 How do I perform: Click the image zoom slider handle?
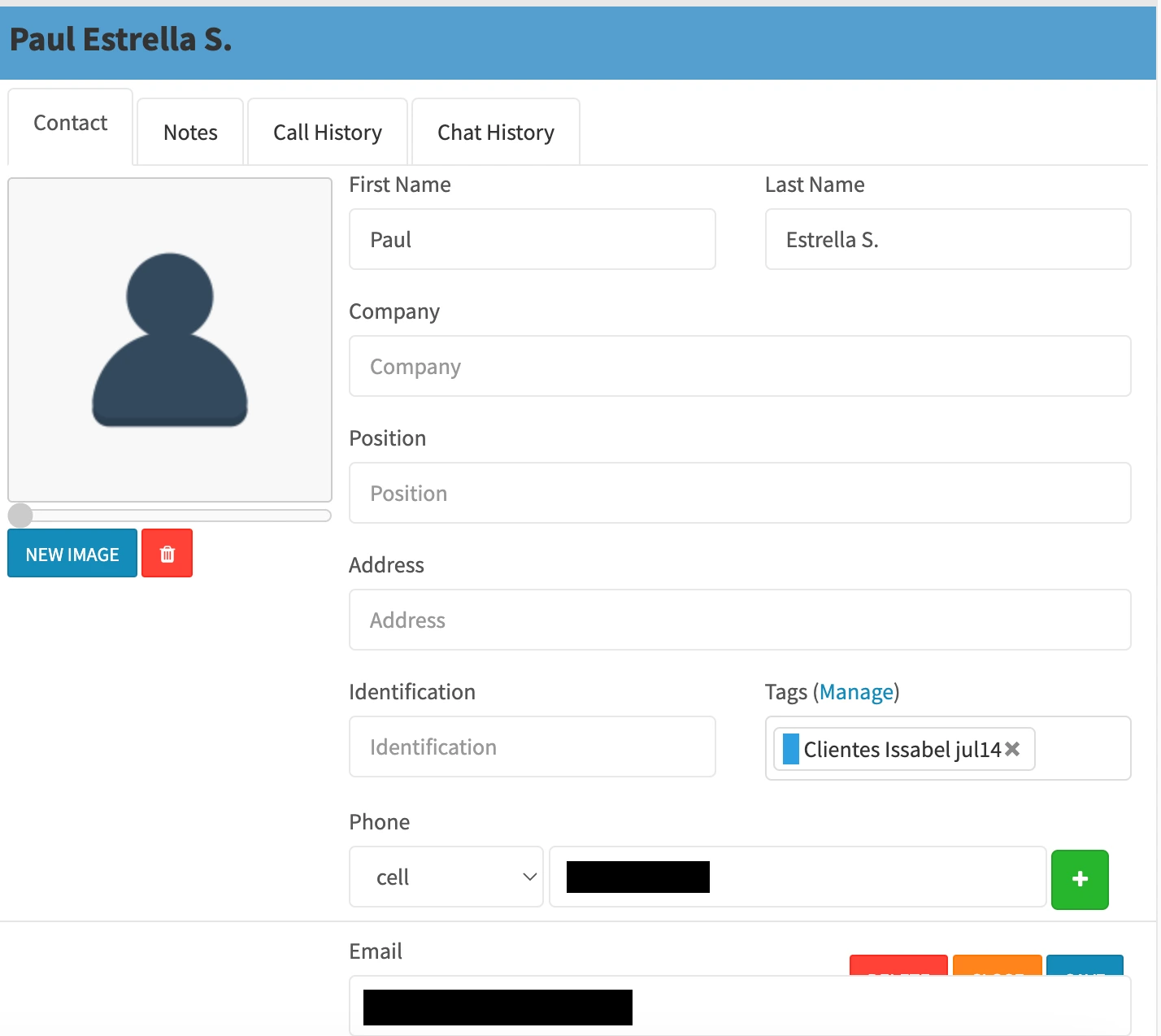click(x=20, y=516)
